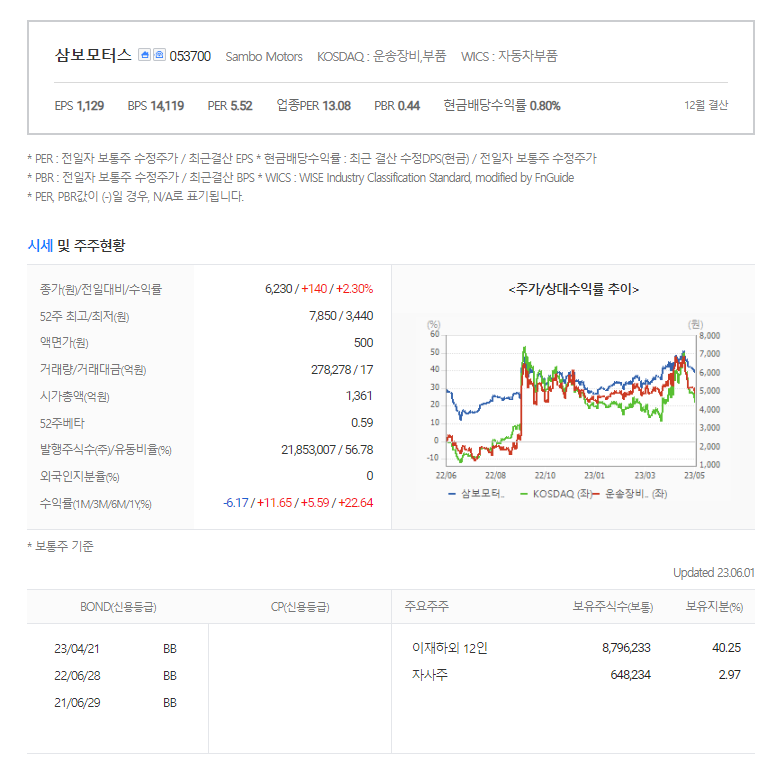Select the shareholder 이재하외 12인
Screen dimensions: 765x759
450,648
